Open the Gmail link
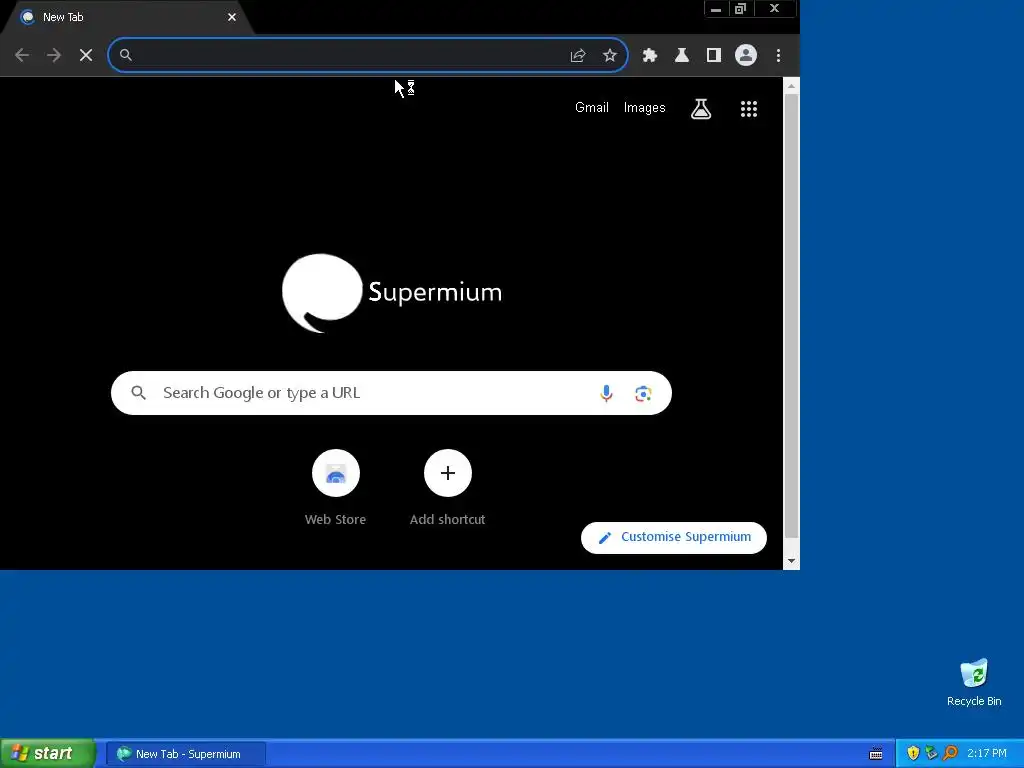 592,107
